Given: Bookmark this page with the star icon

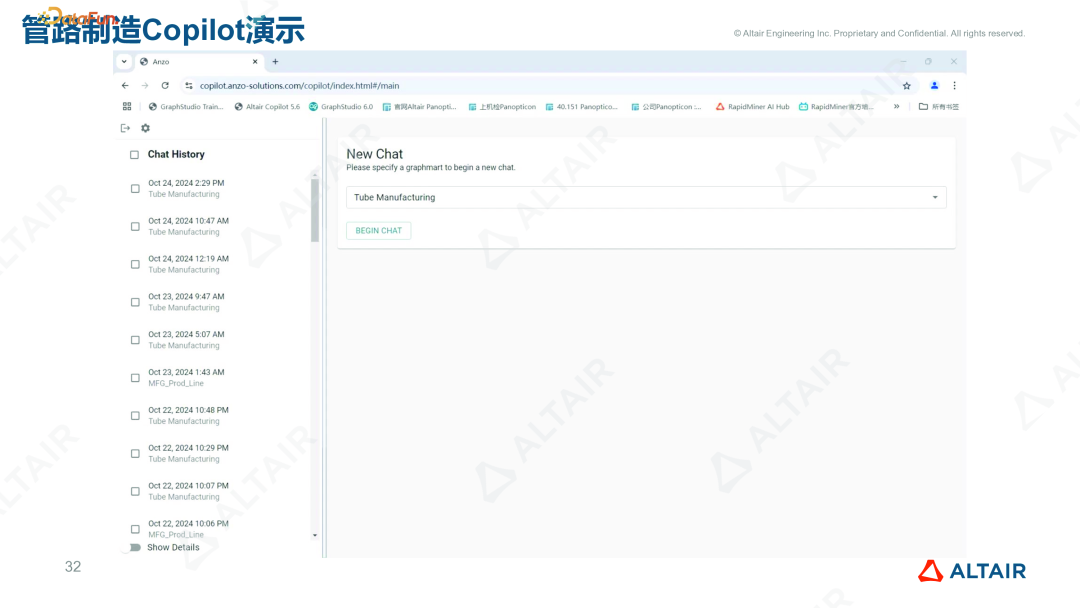Looking at the screenshot, I should tap(906, 85).
